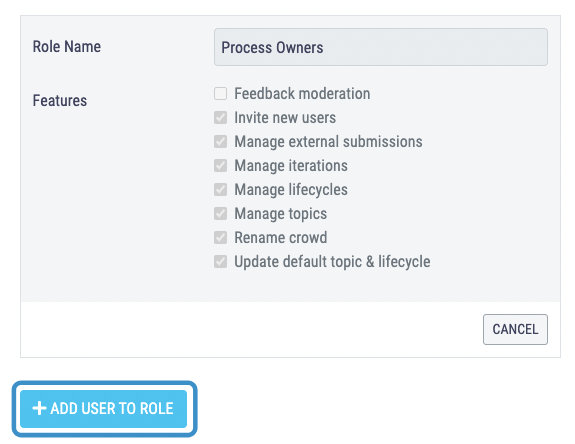Click the Add User to Role button text
Image resolution: width=575 pixels, height=444 pixels.
112,408
